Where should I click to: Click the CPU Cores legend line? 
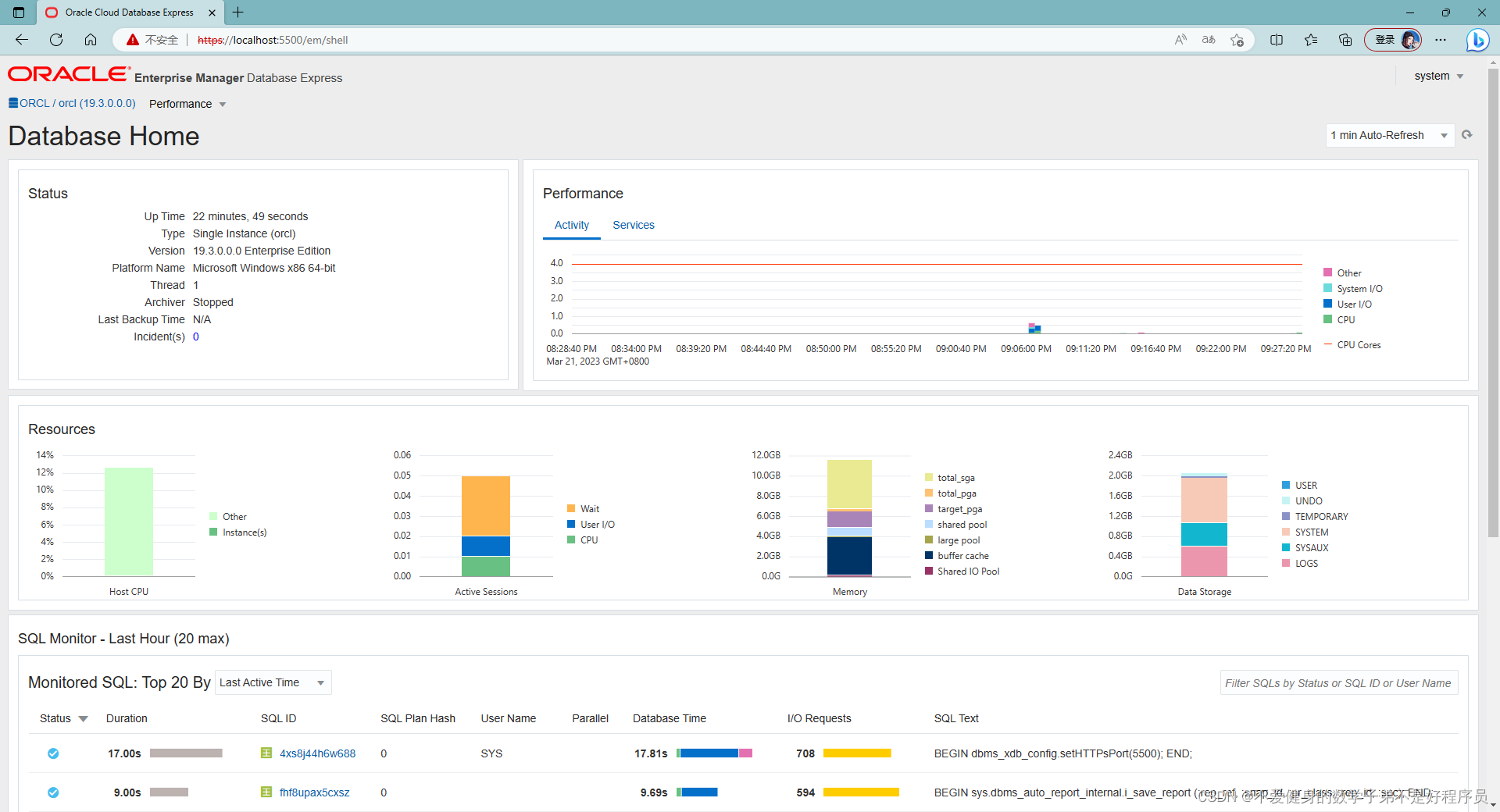[1327, 344]
